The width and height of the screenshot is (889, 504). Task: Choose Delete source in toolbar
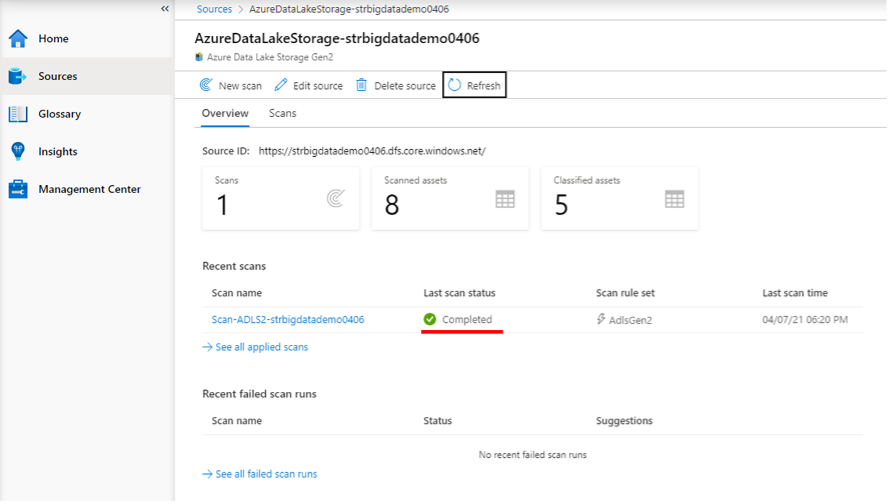click(x=405, y=86)
